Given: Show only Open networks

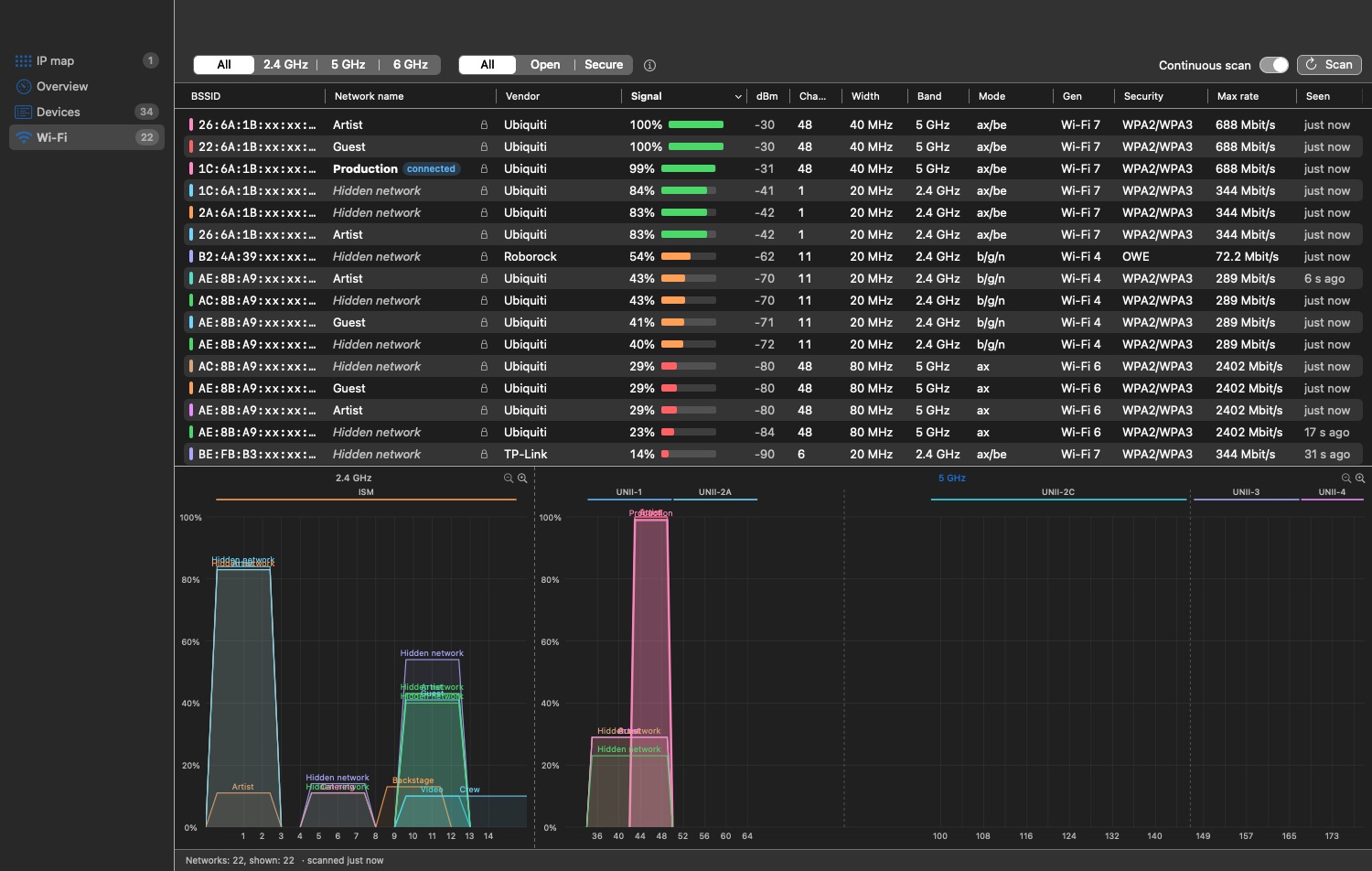Looking at the screenshot, I should tap(545, 65).
